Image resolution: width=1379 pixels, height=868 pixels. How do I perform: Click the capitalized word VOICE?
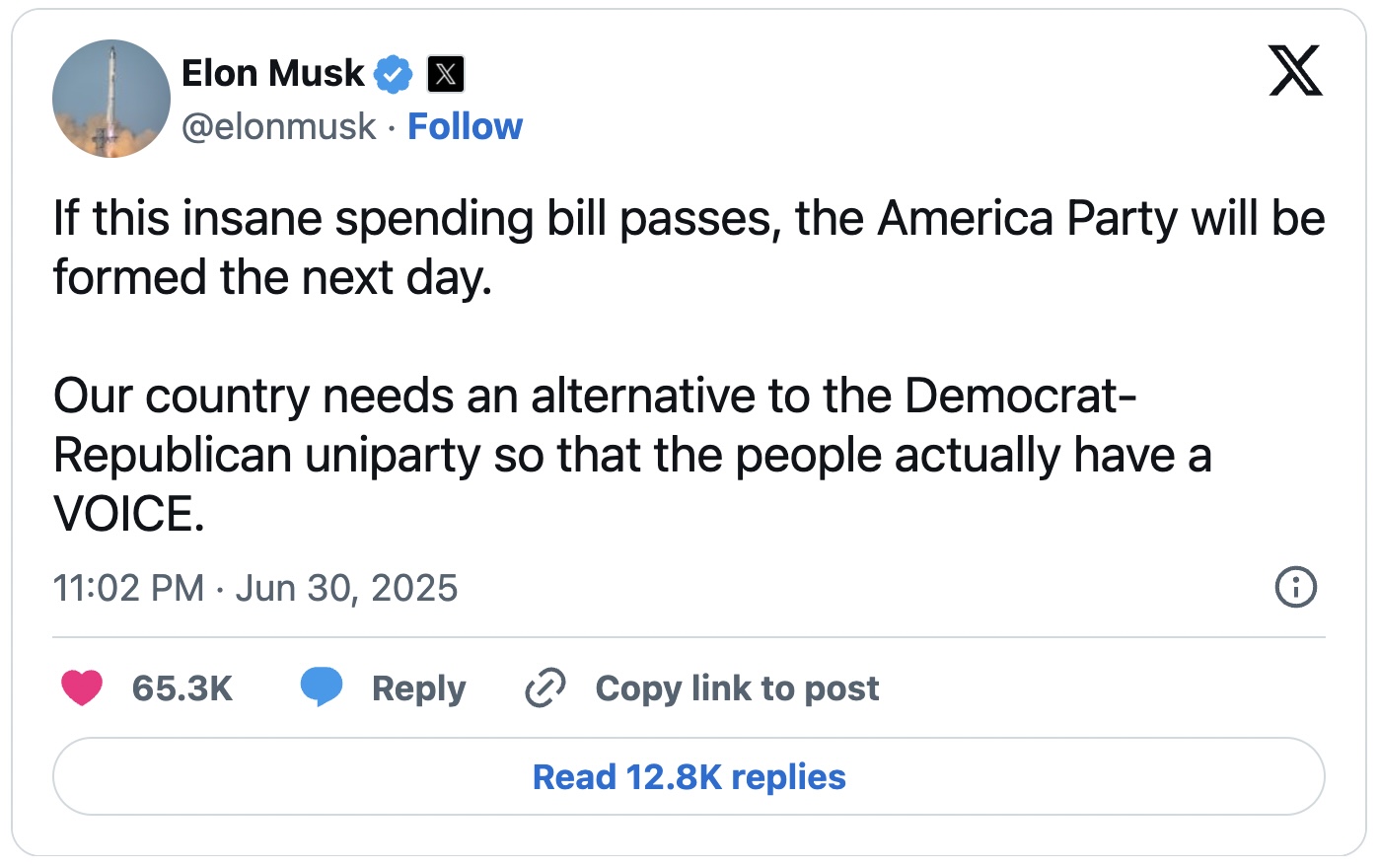coord(128,515)
